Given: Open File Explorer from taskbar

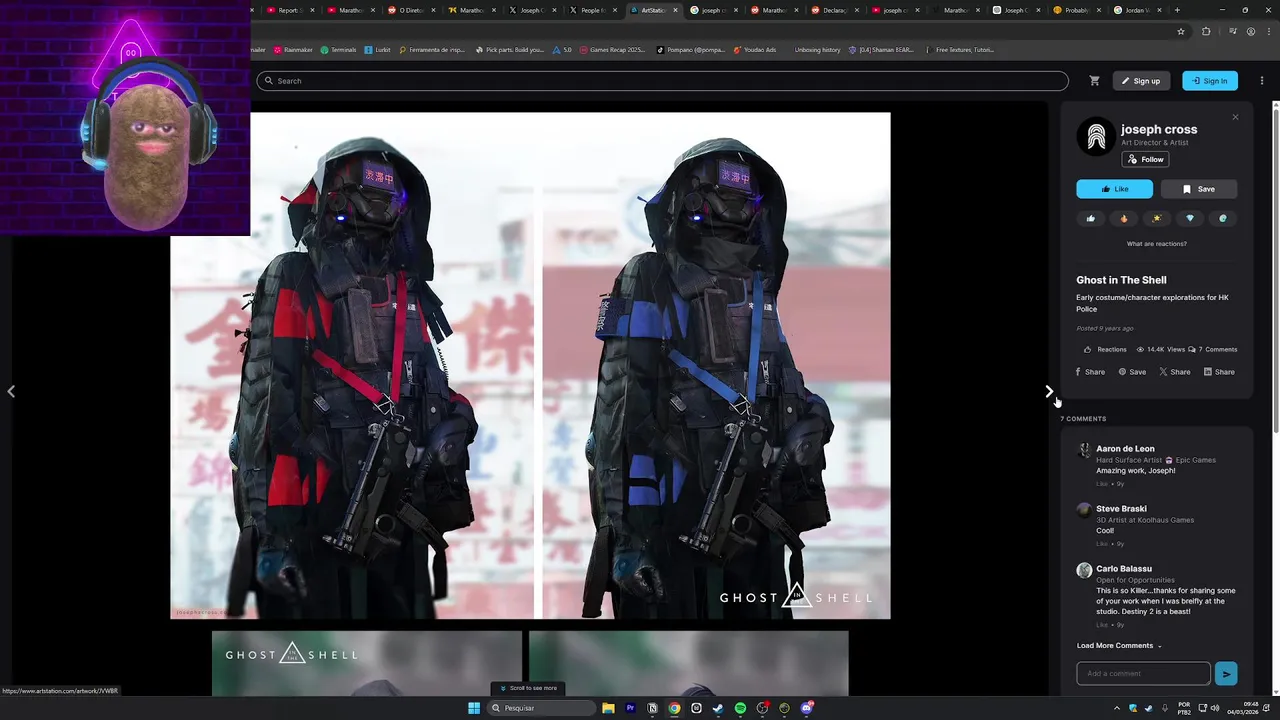Looking at the screenshot, I should coord(608,708).
